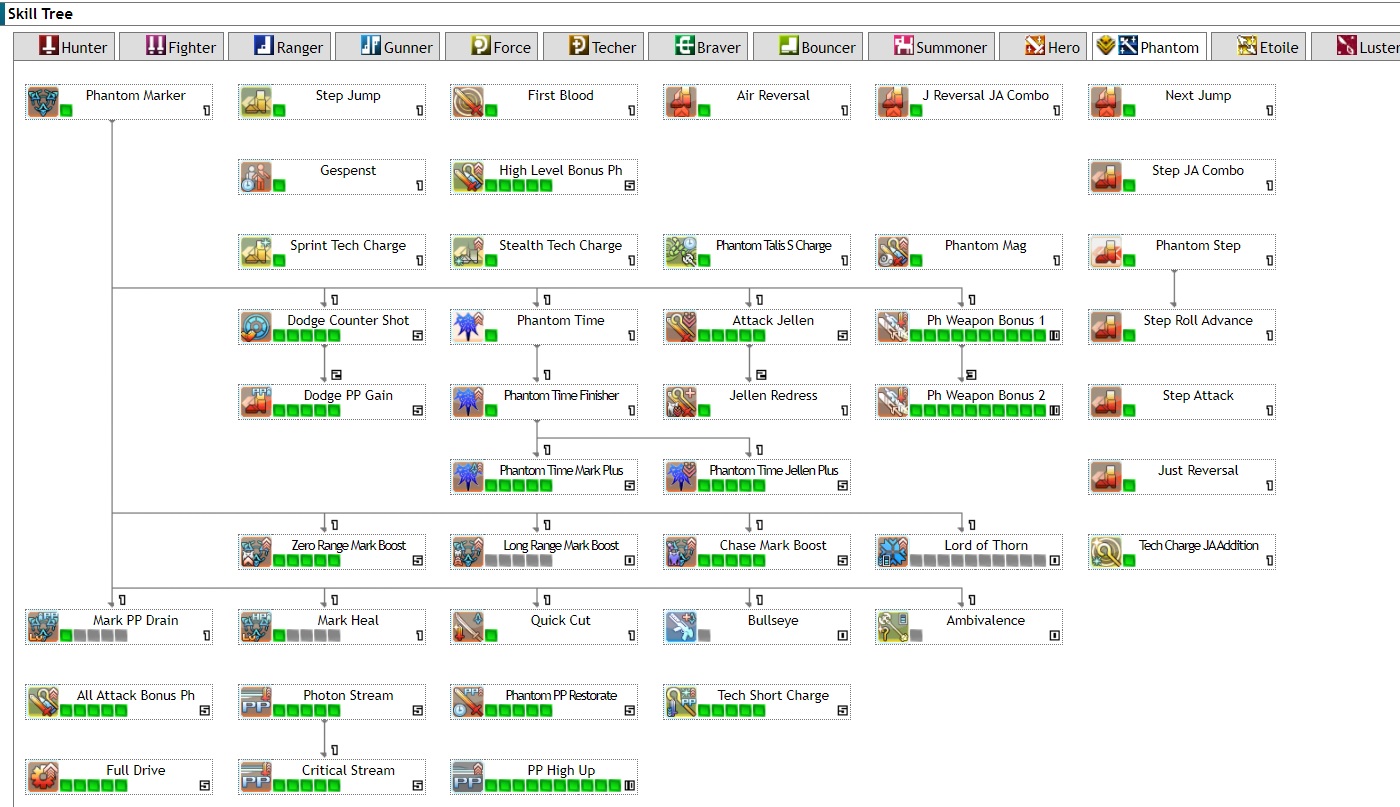Click the Sprint Tech Charge icon
The width and height of the screenshot is (1400, 807).
(256, 252)
